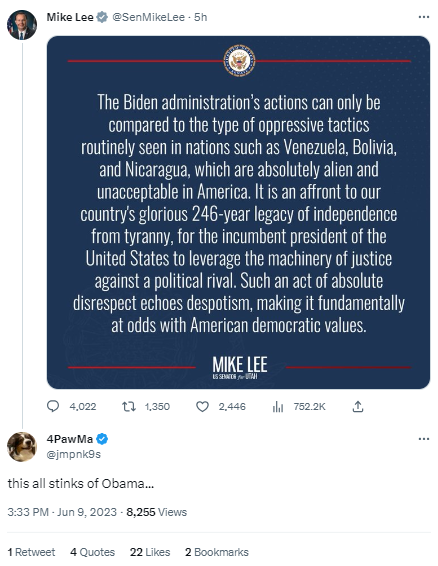Share Mike Lee's tweet via upload icon
Screen dimensions: 438x566
pos(357,406)
